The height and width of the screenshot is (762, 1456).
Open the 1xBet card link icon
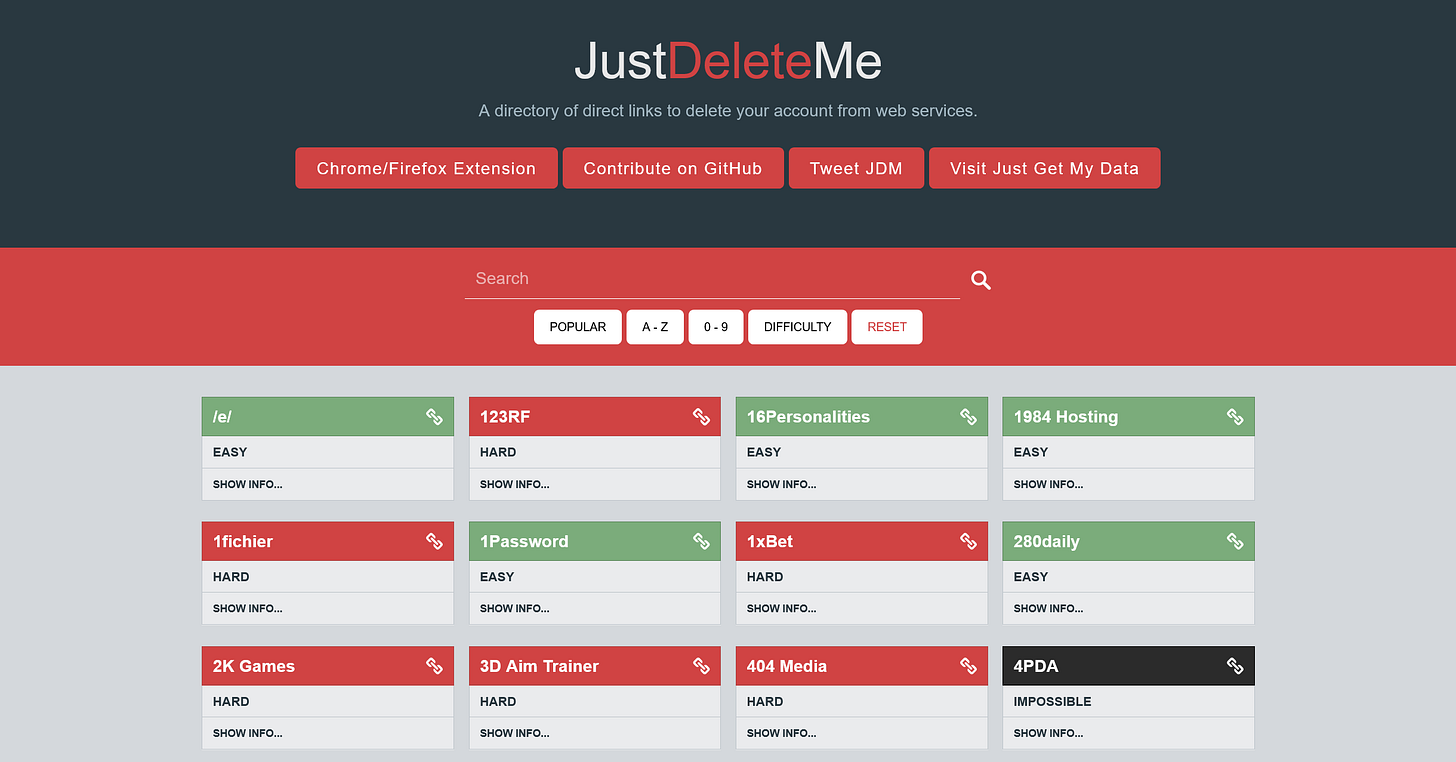click(968, 541)
